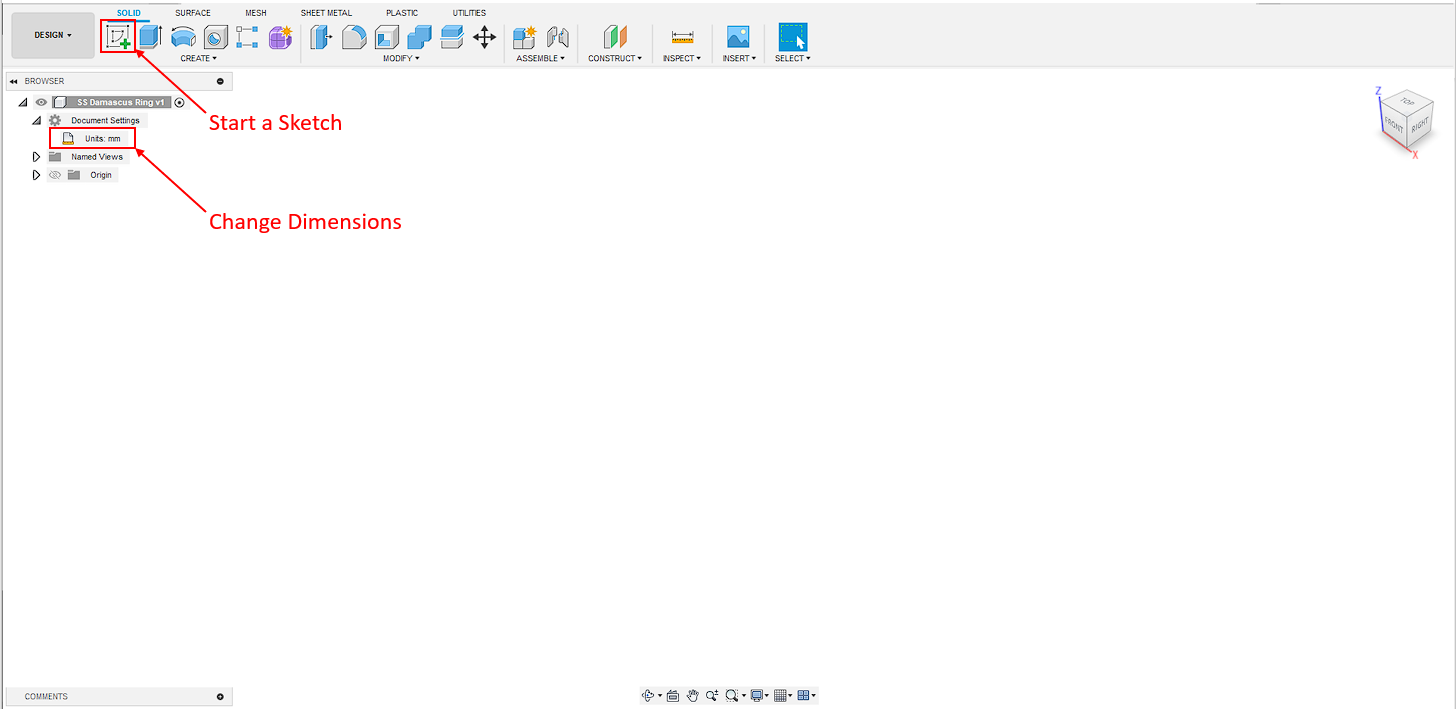Collapse the SS Damascus Ring v1 tree node
The height and width of the screenshot is (709, 1456).
click(23, 102)
